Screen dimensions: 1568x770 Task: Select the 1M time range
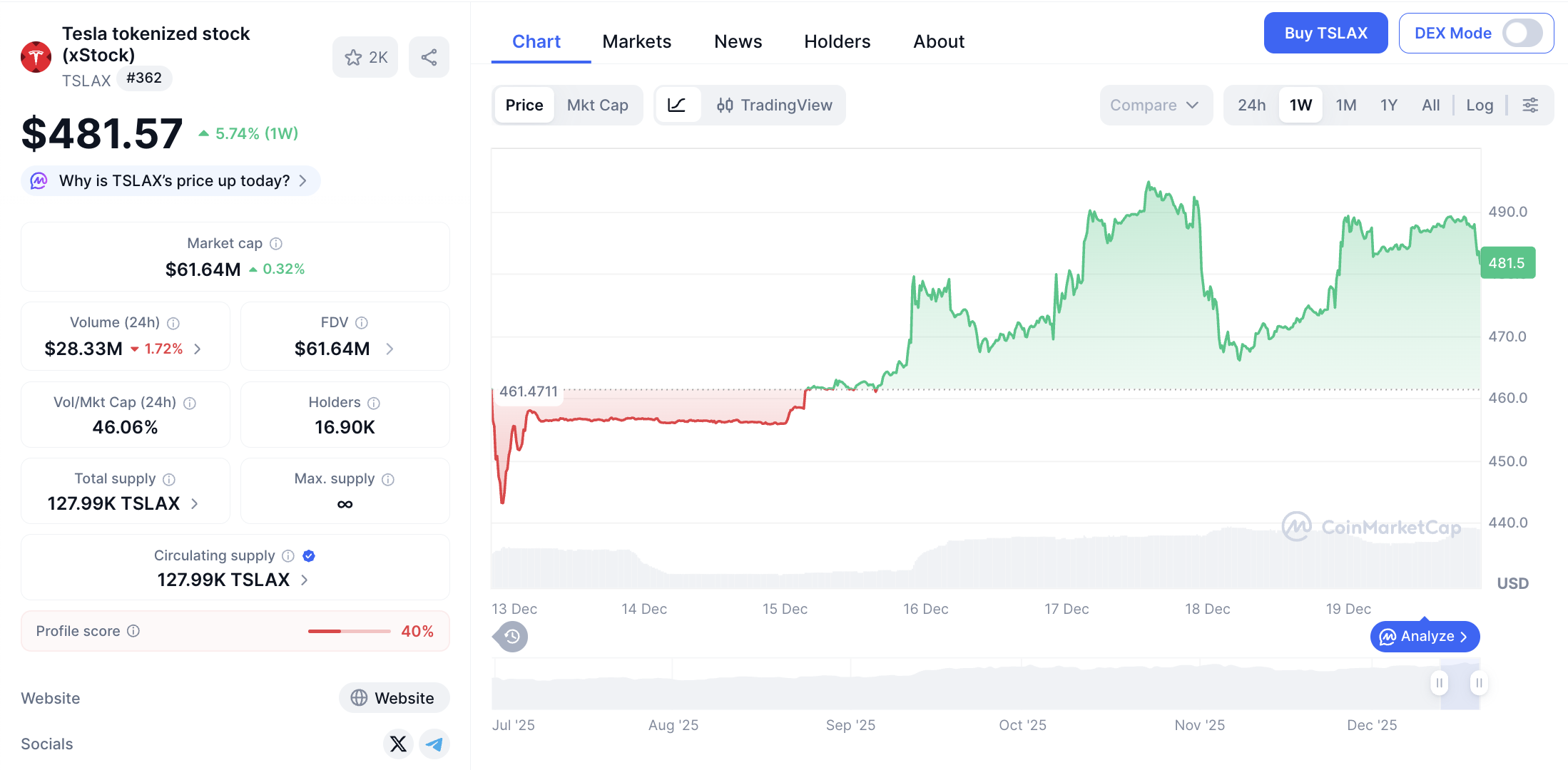pyautogui.click(x=1345, y=106)
